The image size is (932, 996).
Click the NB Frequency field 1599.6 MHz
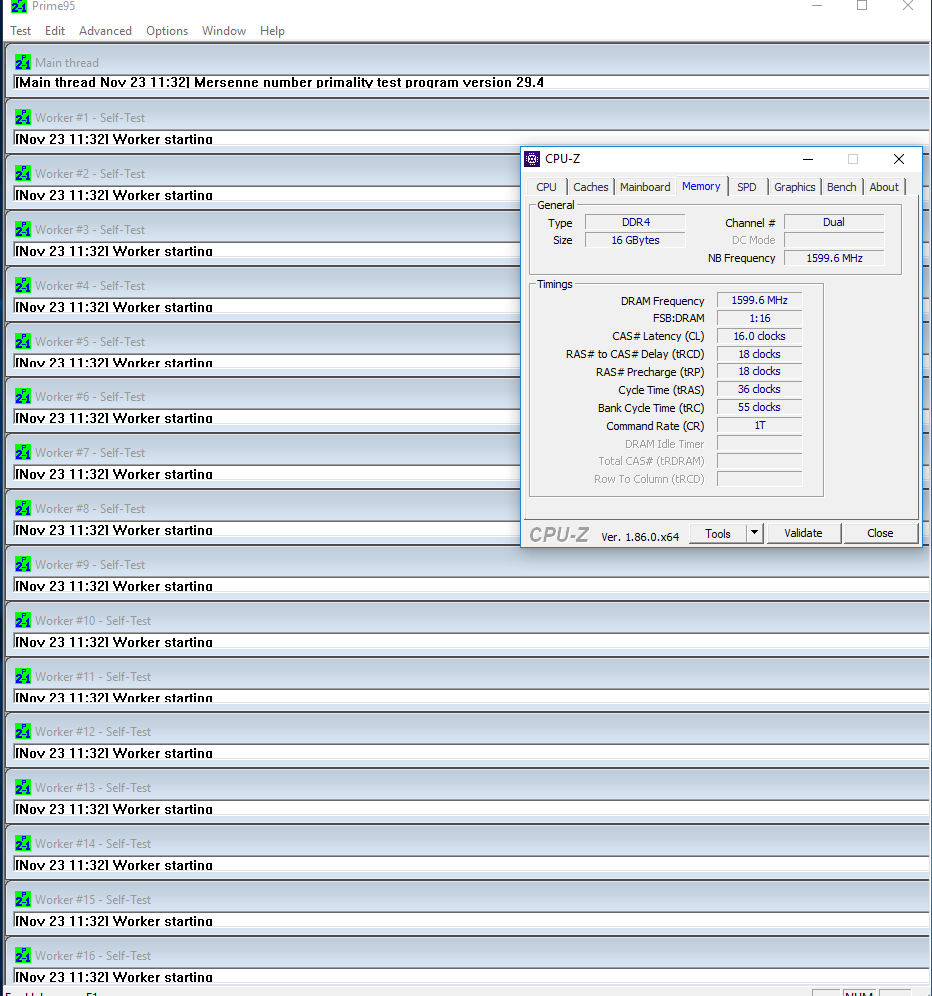(834, 258)
